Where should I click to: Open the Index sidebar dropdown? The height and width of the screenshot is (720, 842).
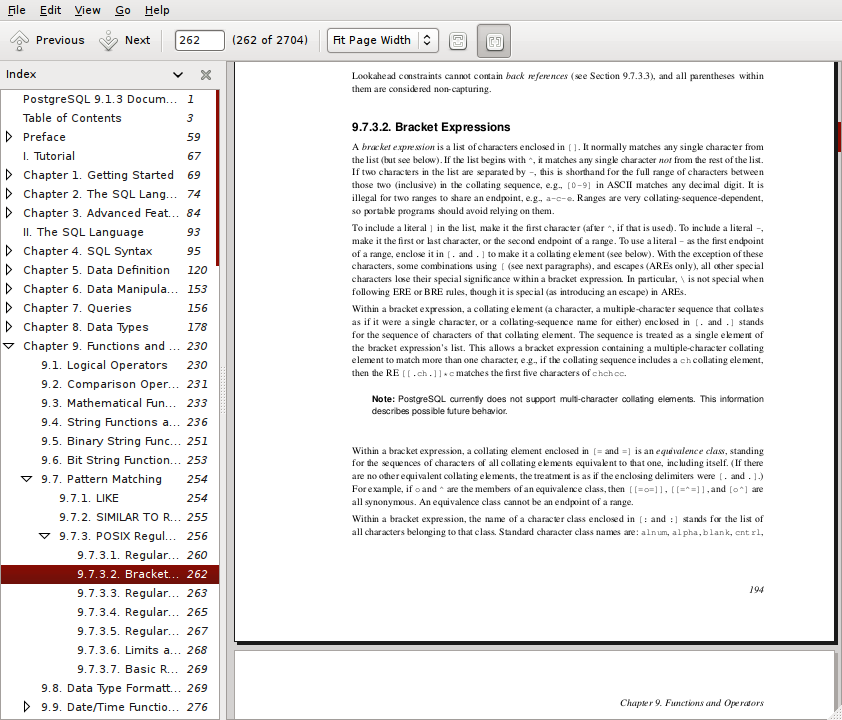click(x=178, y=75)
